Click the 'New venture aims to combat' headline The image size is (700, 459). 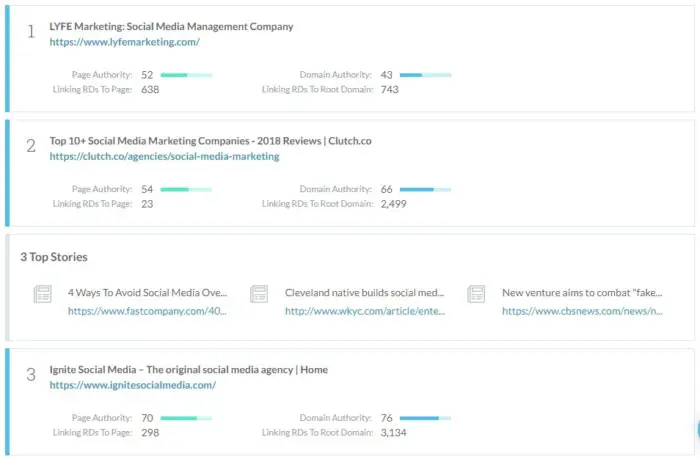click(x=582, y=292)
